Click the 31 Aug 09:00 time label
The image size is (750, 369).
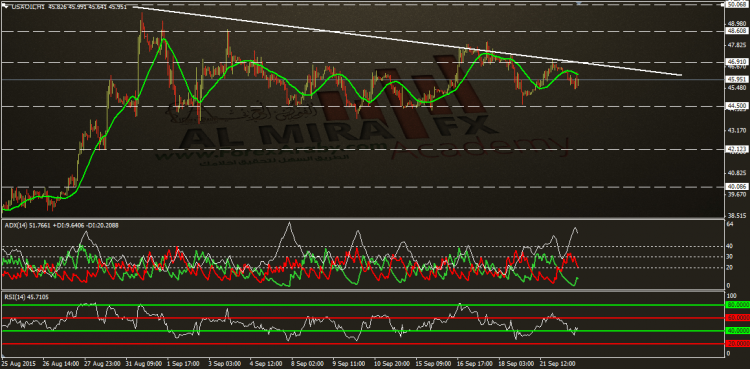pyautogui.click(x=143, y=364)
